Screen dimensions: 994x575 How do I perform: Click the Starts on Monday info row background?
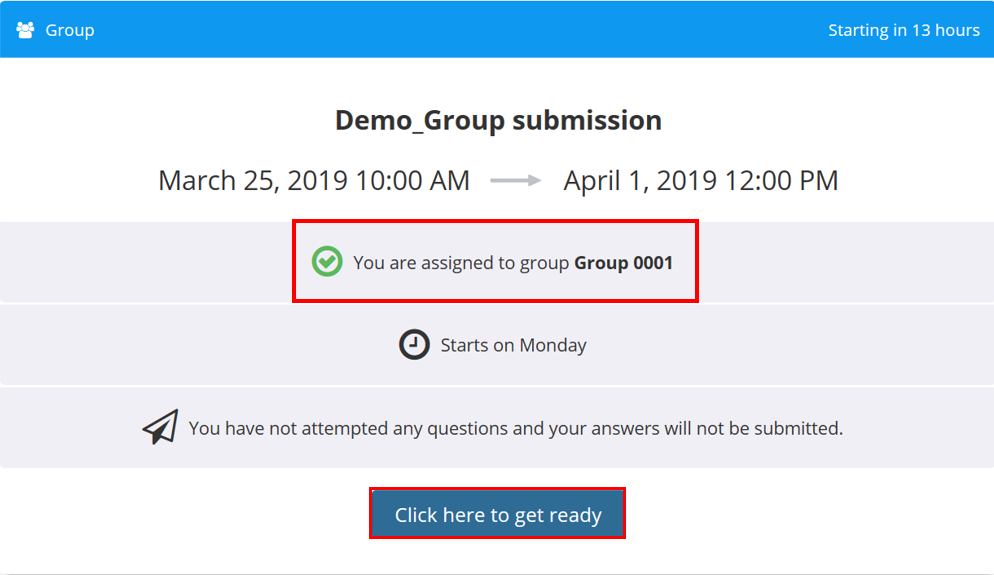[x=497, y=344]
